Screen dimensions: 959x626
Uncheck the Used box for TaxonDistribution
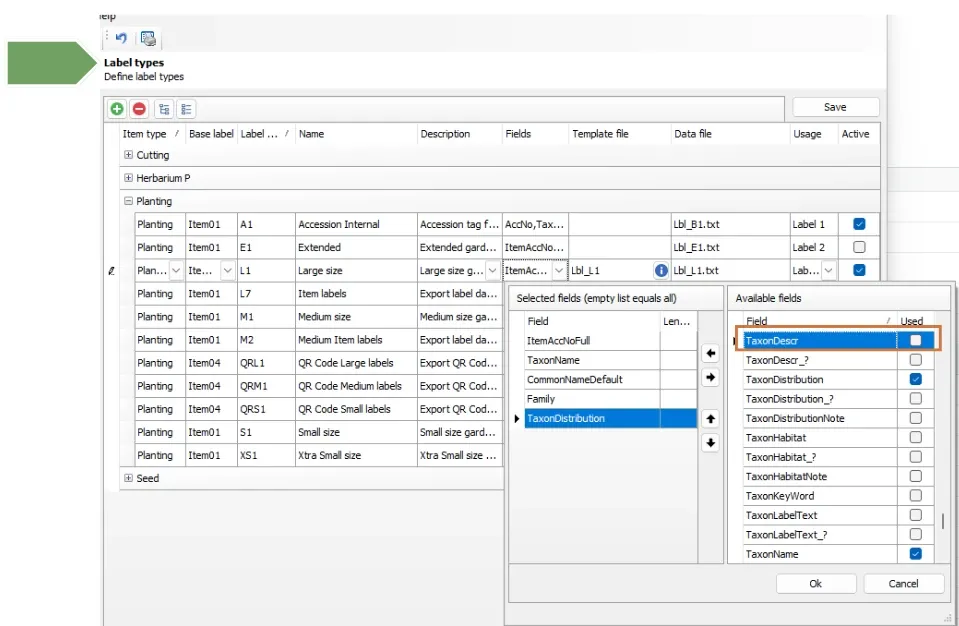click(x=915, y=379)
